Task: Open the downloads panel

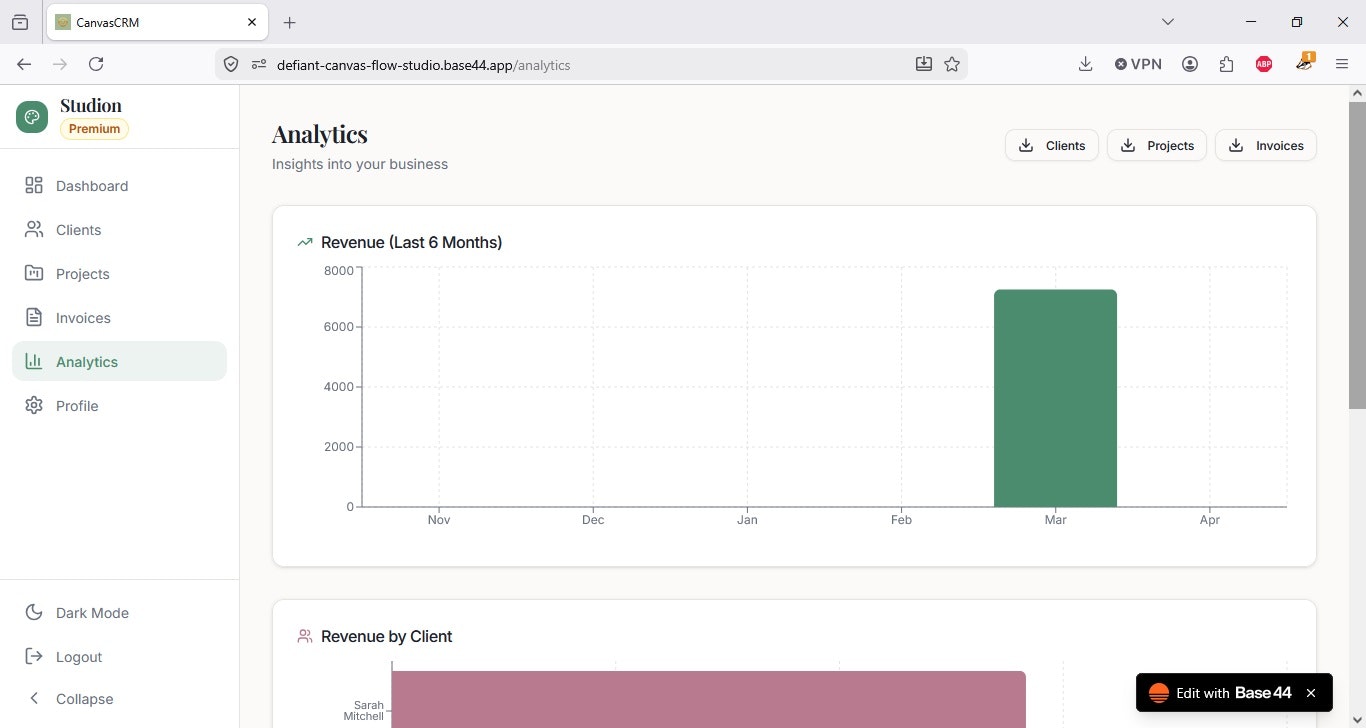Action: [1085, 64]
